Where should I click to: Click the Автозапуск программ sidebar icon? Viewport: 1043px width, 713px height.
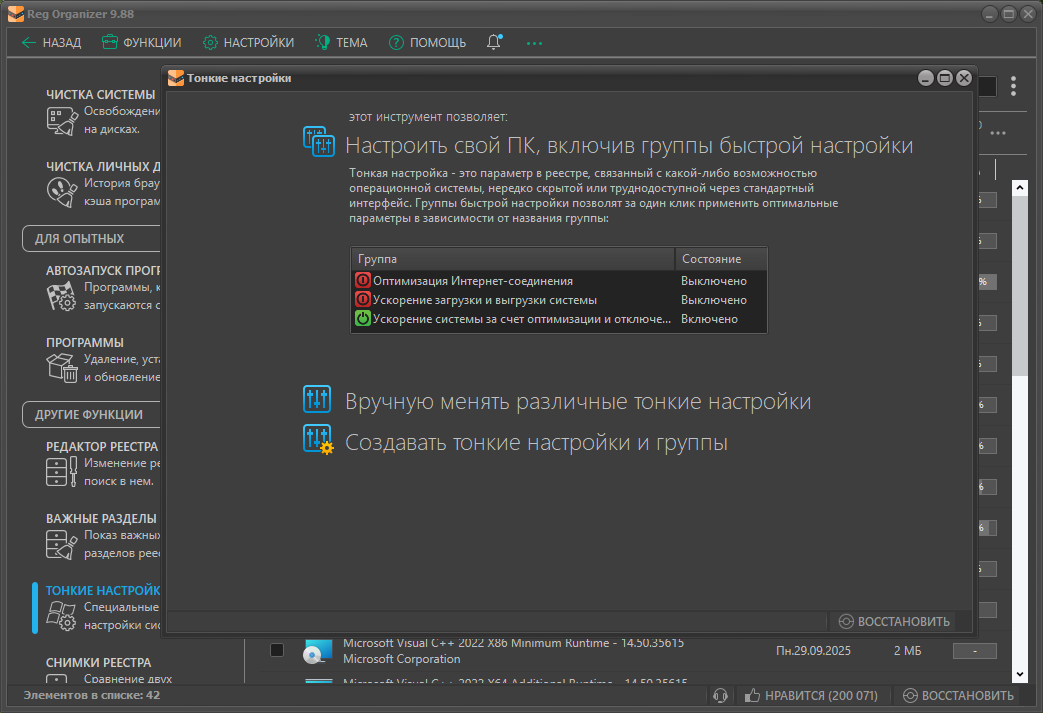[x=61, y=295]
